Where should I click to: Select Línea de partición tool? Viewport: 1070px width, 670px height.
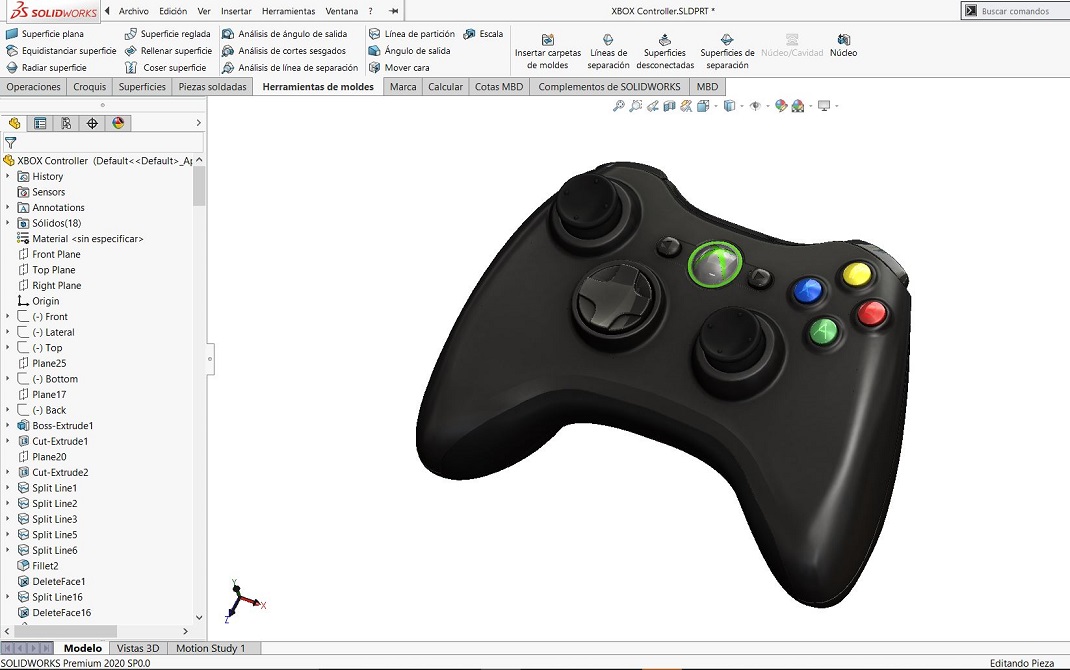(411, 33)
